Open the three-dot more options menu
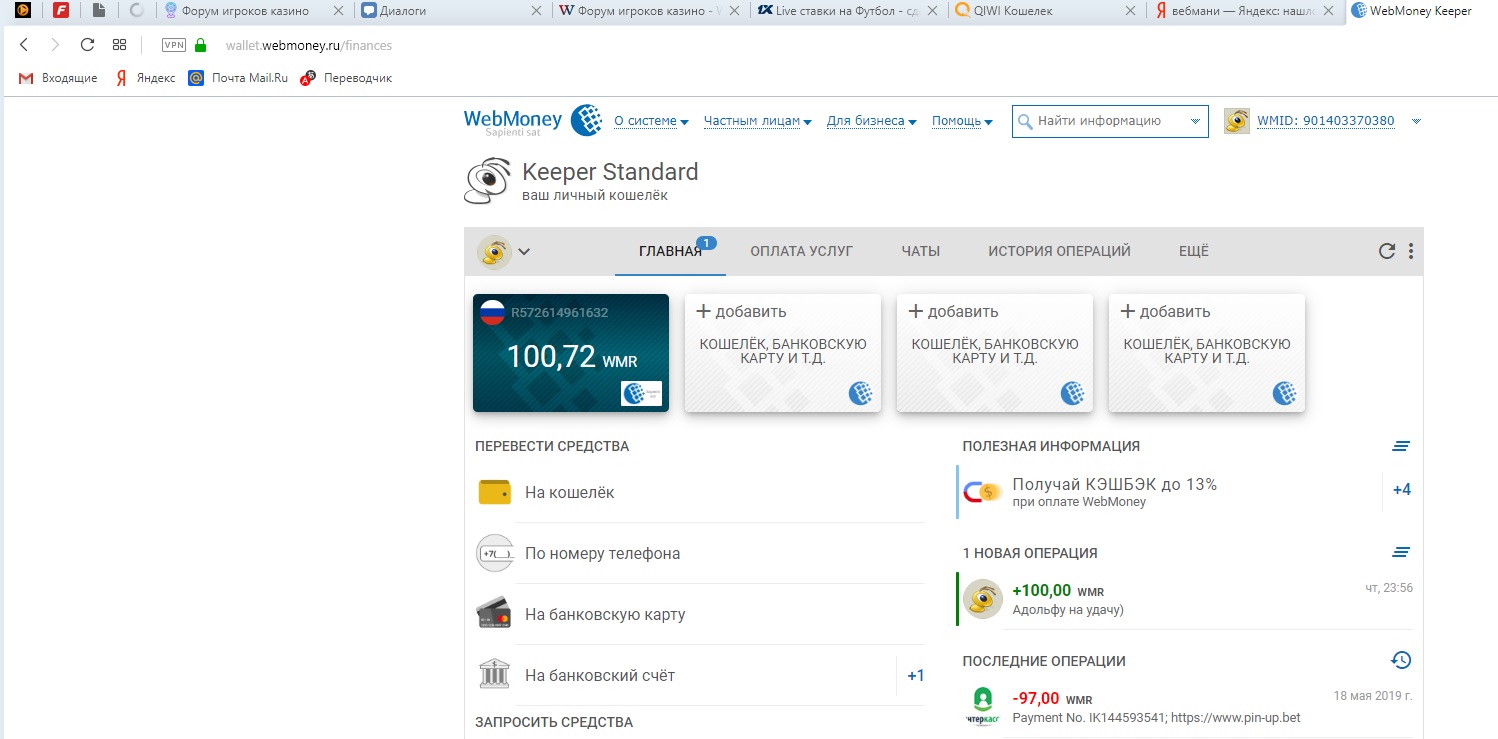The width and height of the screenshot is (1498, 739). coord(1411,251)
